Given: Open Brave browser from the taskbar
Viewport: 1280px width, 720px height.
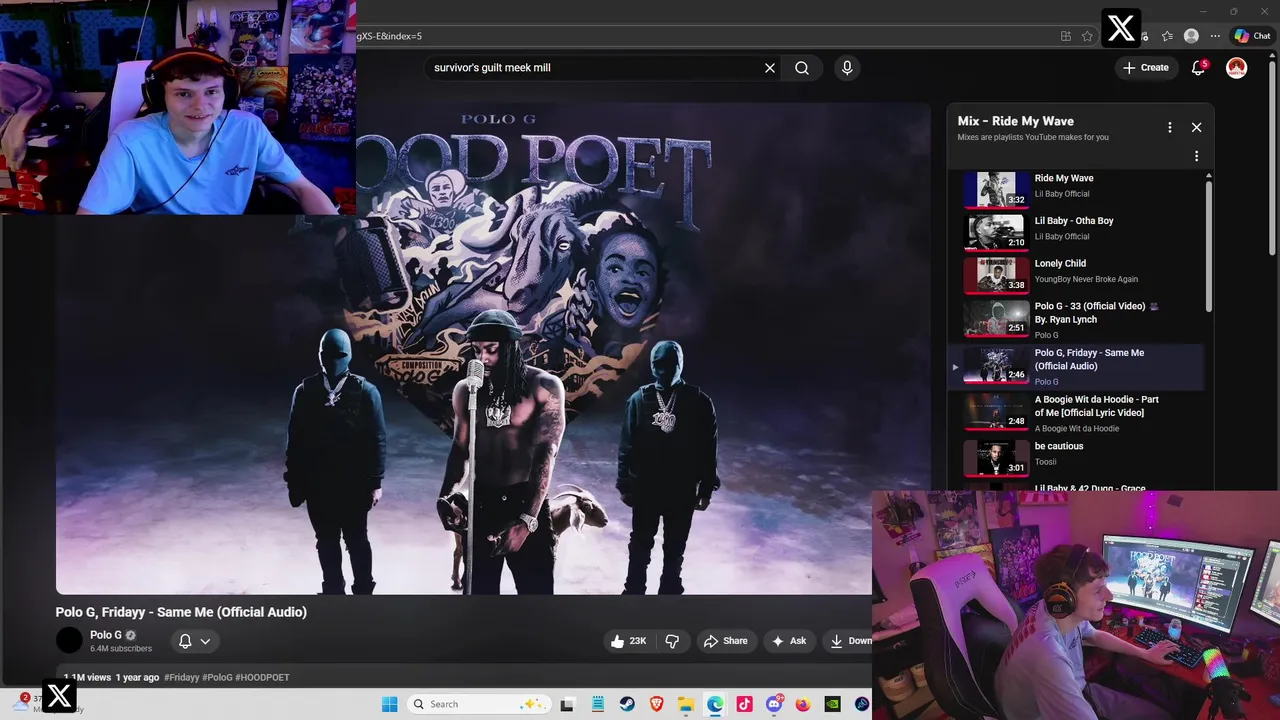Looking at the screenshot, I should [x=656, y=704].
